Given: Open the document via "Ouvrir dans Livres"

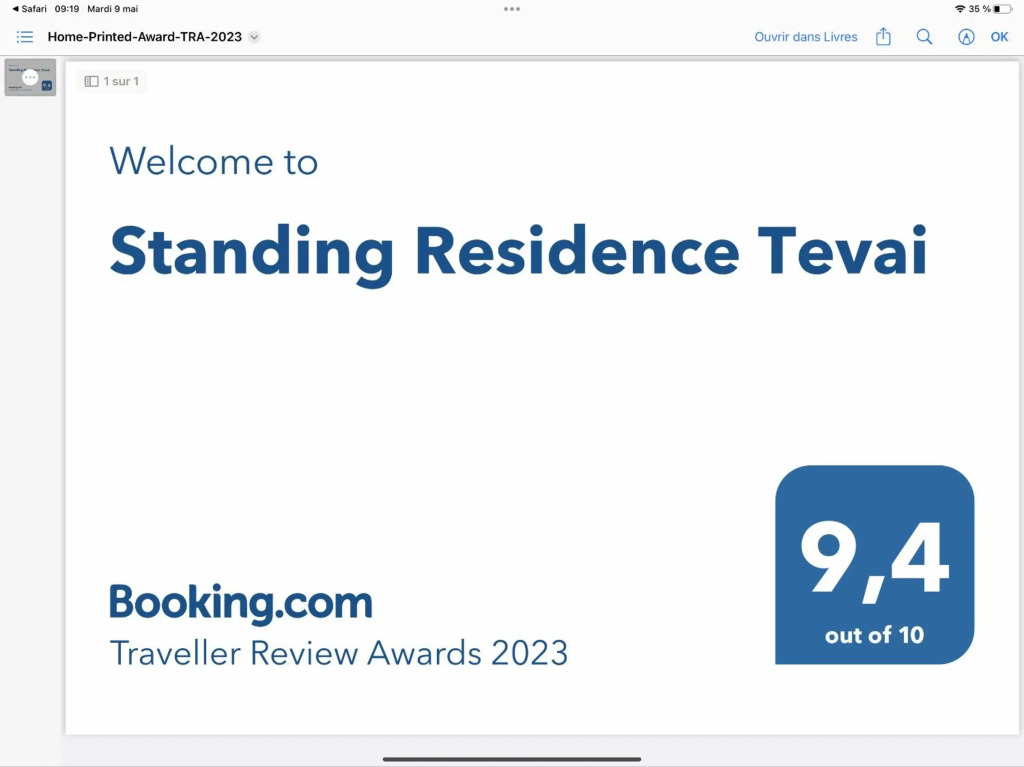Looking at the screenshot, I should pos(806,37).
